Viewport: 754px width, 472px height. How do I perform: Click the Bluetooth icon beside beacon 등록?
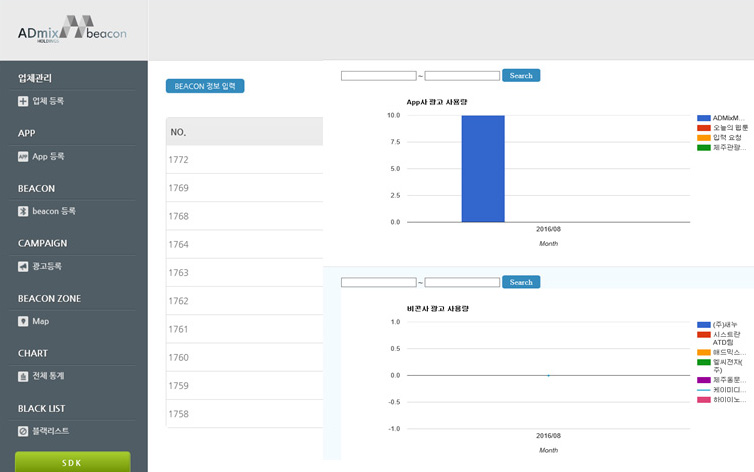23,211
